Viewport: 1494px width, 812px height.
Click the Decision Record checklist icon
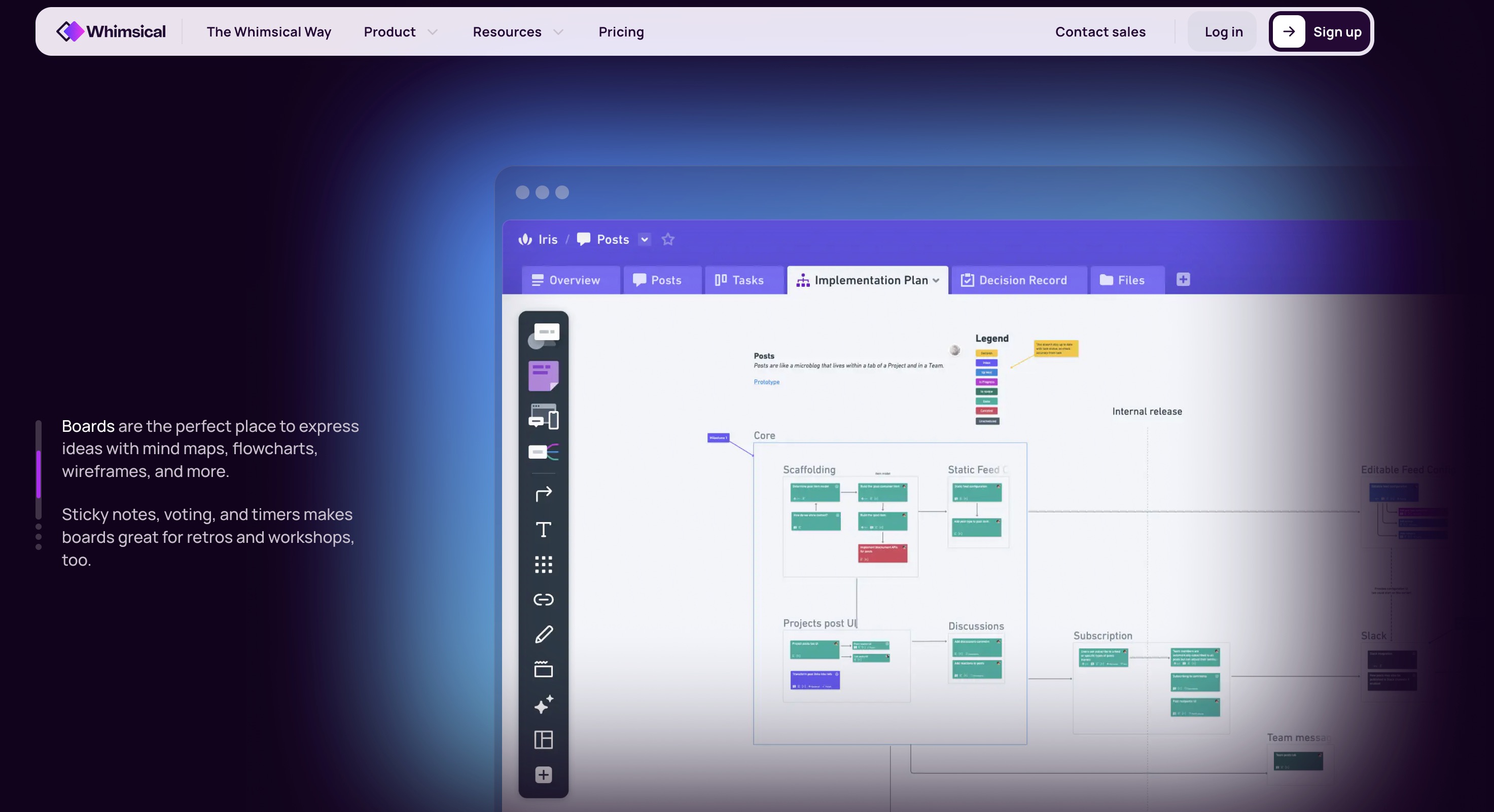tap(967, 280)
